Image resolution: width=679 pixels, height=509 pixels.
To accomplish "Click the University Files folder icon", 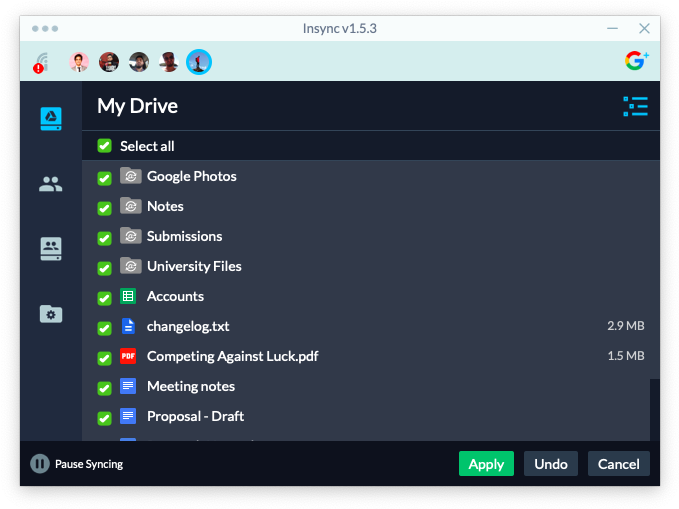I will pyautogui.click(x=130, y=266).
